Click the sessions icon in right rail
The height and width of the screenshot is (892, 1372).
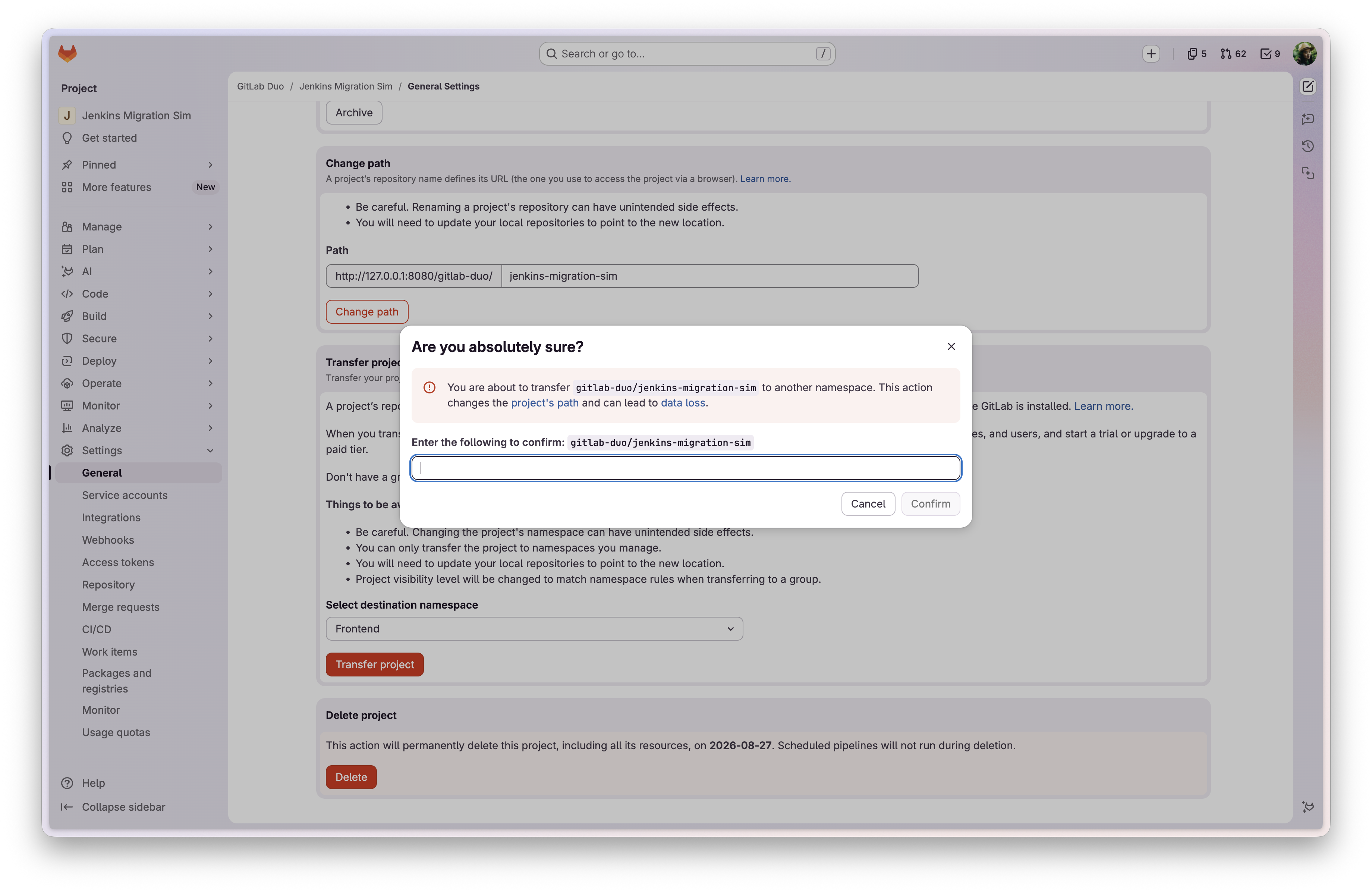click(1308, 173)
